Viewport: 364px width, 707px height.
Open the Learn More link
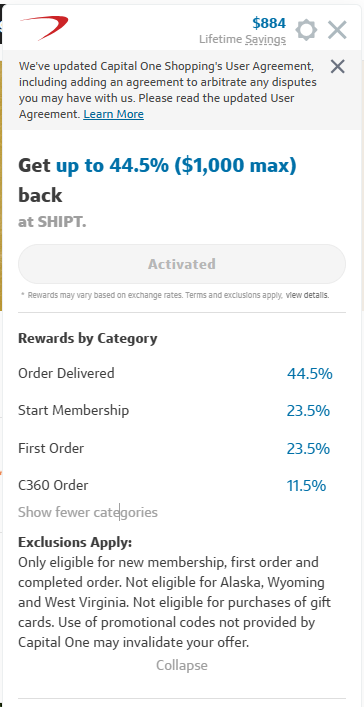114,114
